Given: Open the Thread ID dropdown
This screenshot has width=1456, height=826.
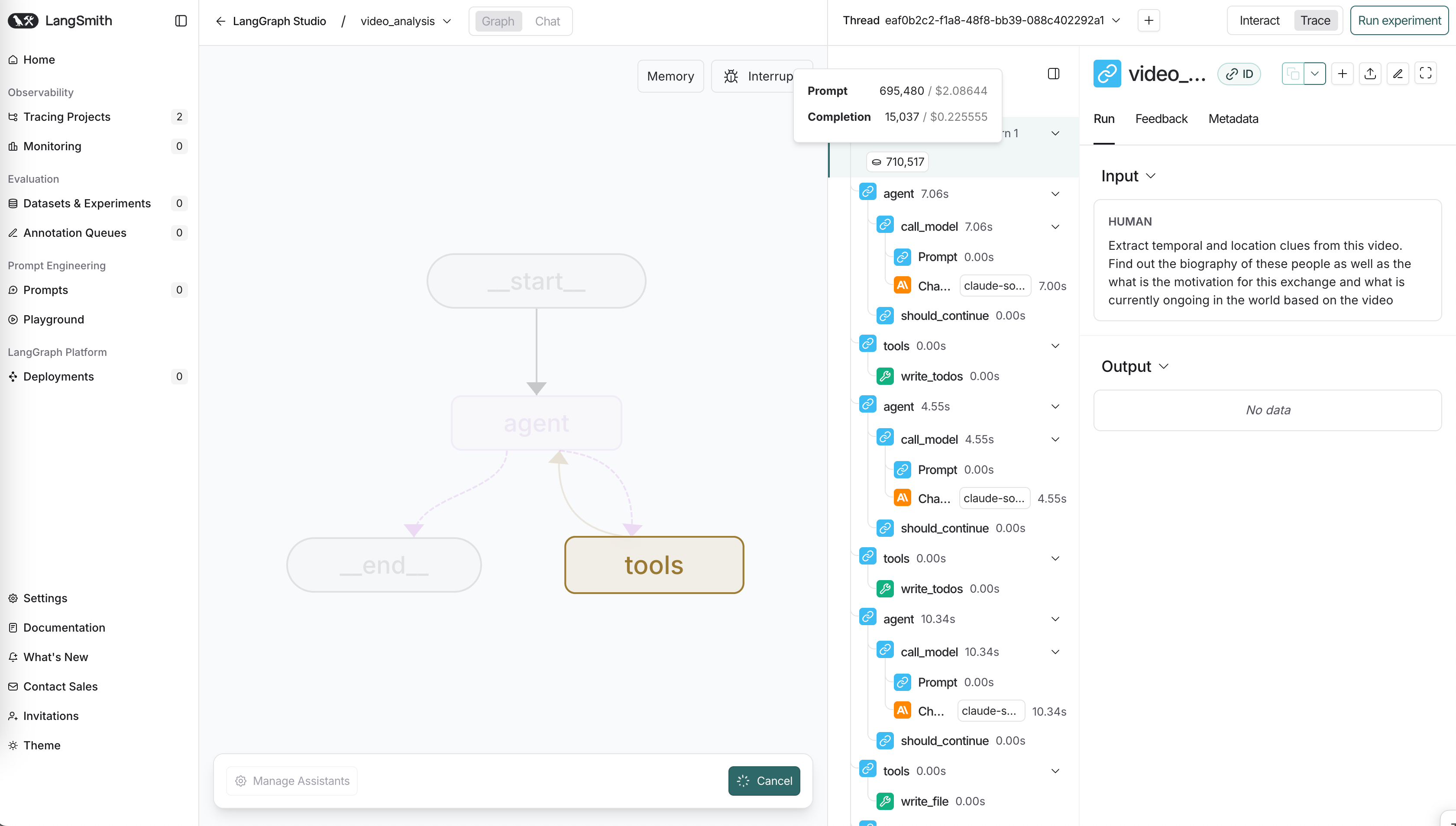Looking at the screenshot, I should [1116, 20].
